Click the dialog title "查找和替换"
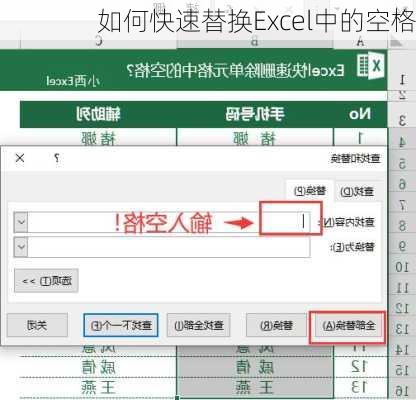Viewport: 416px width, 400px height. coord(356,159)
